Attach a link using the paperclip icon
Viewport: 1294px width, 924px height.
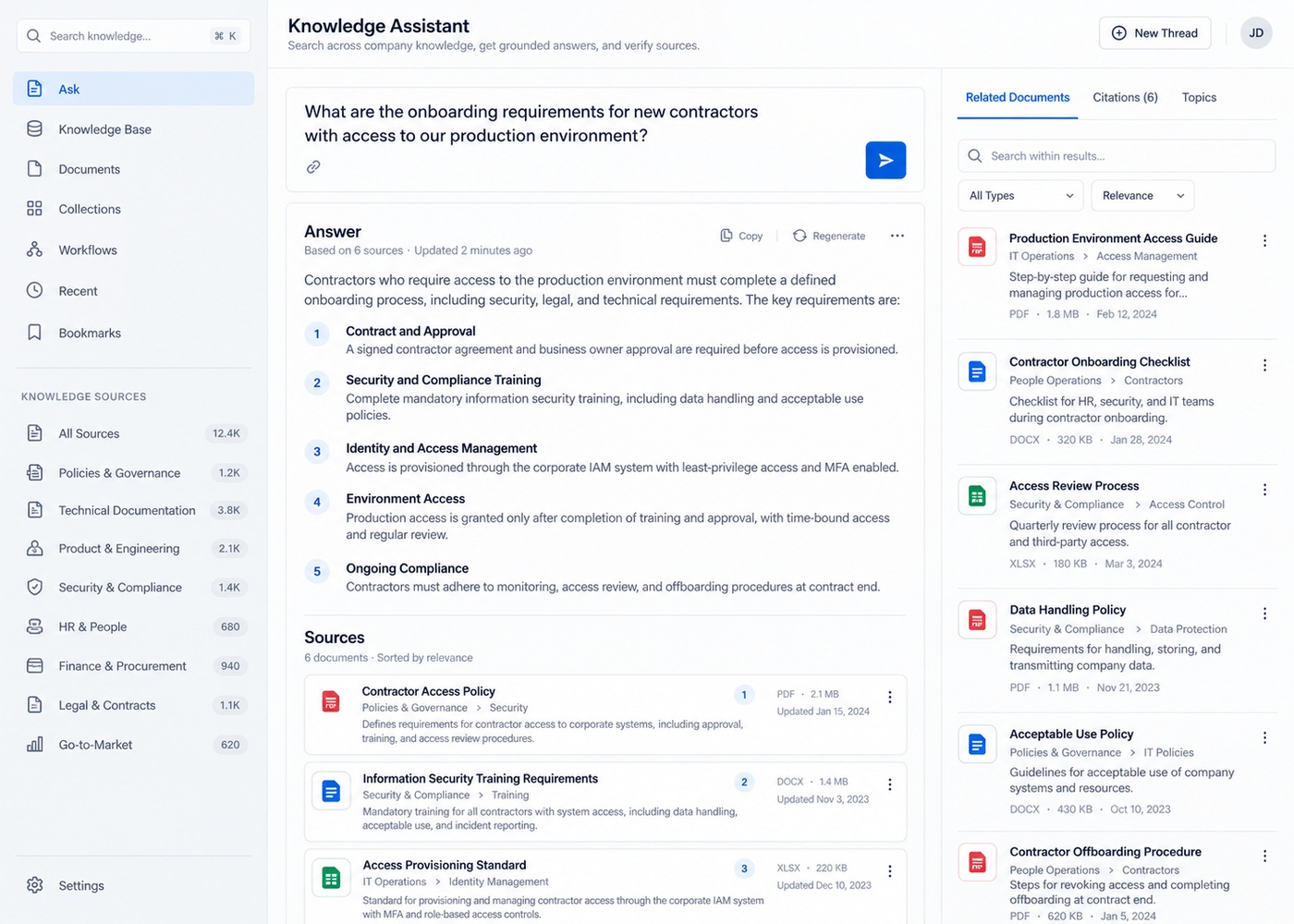[x=313, y=167]
